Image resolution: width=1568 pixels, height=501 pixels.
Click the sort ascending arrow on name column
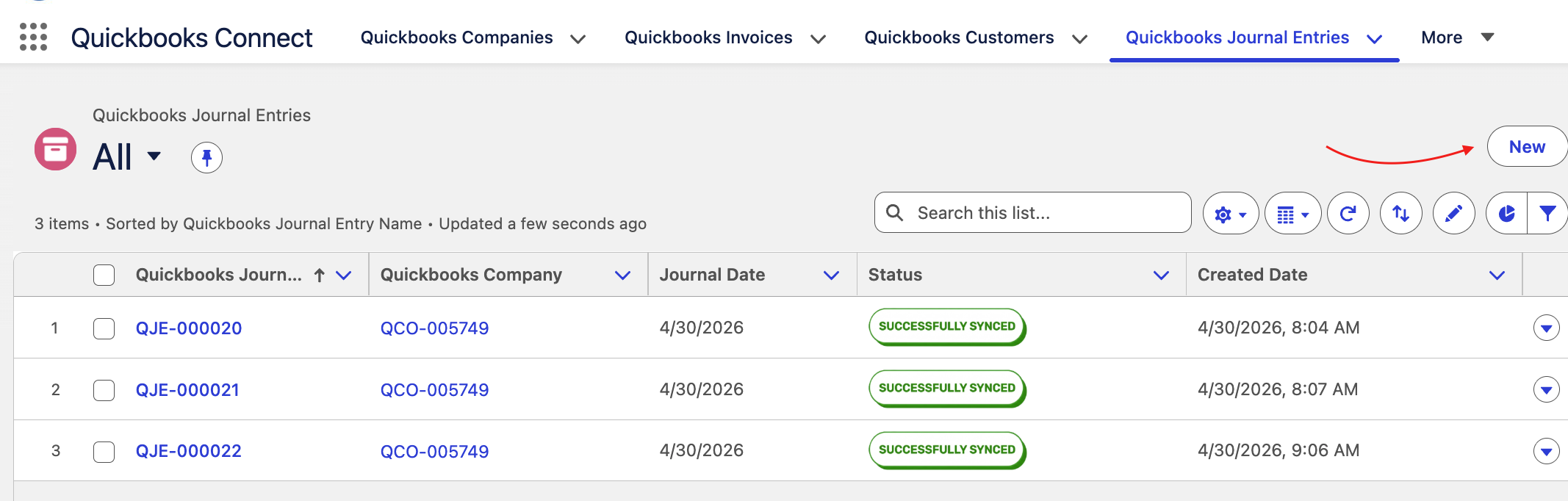click(320, 275)
